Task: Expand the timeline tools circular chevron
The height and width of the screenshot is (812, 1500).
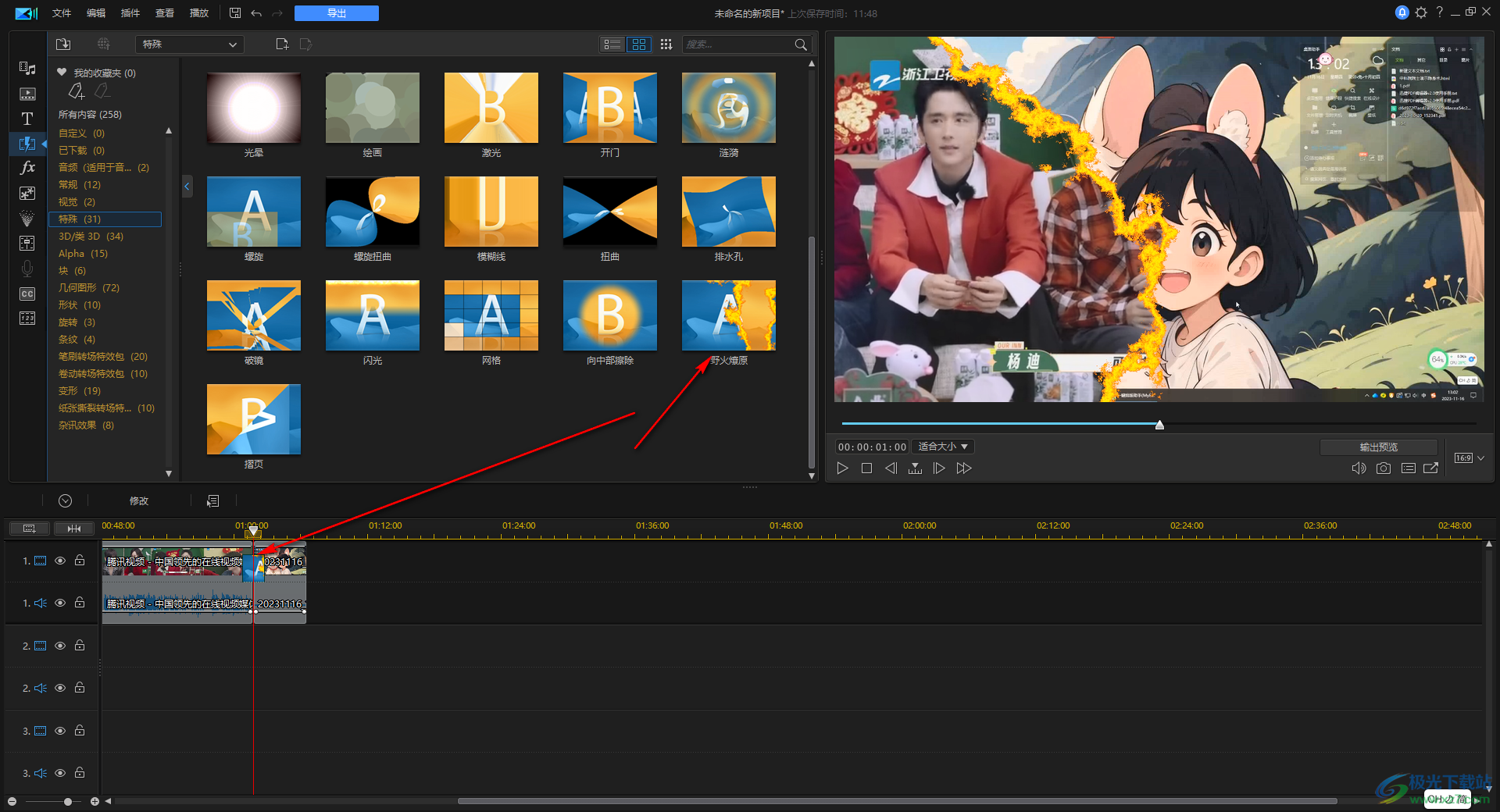Action: tap(66, 501)
